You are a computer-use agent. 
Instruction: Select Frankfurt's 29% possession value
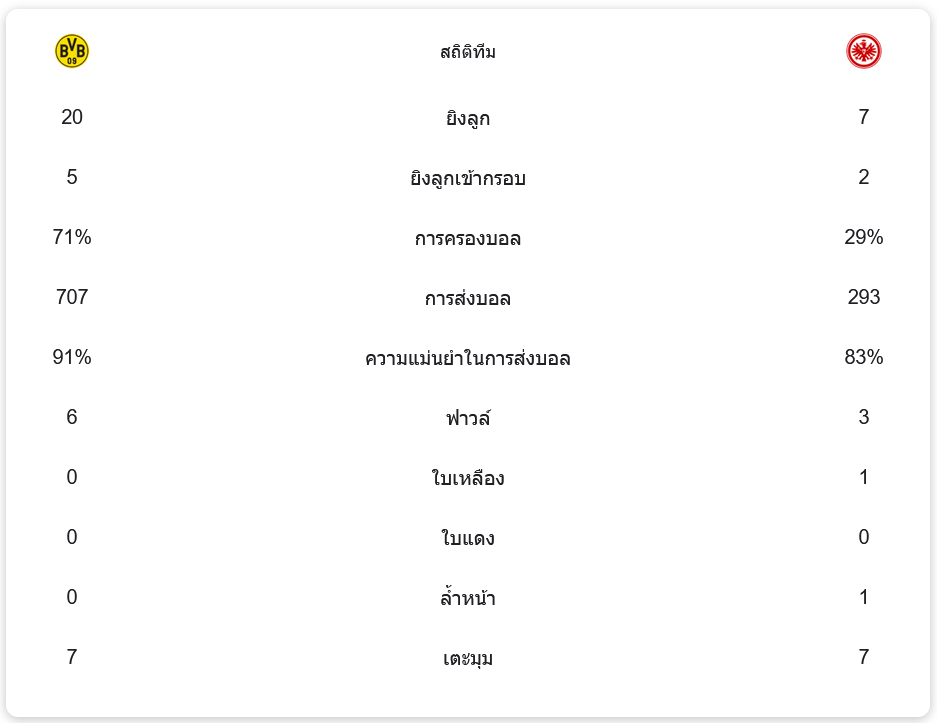863,237
